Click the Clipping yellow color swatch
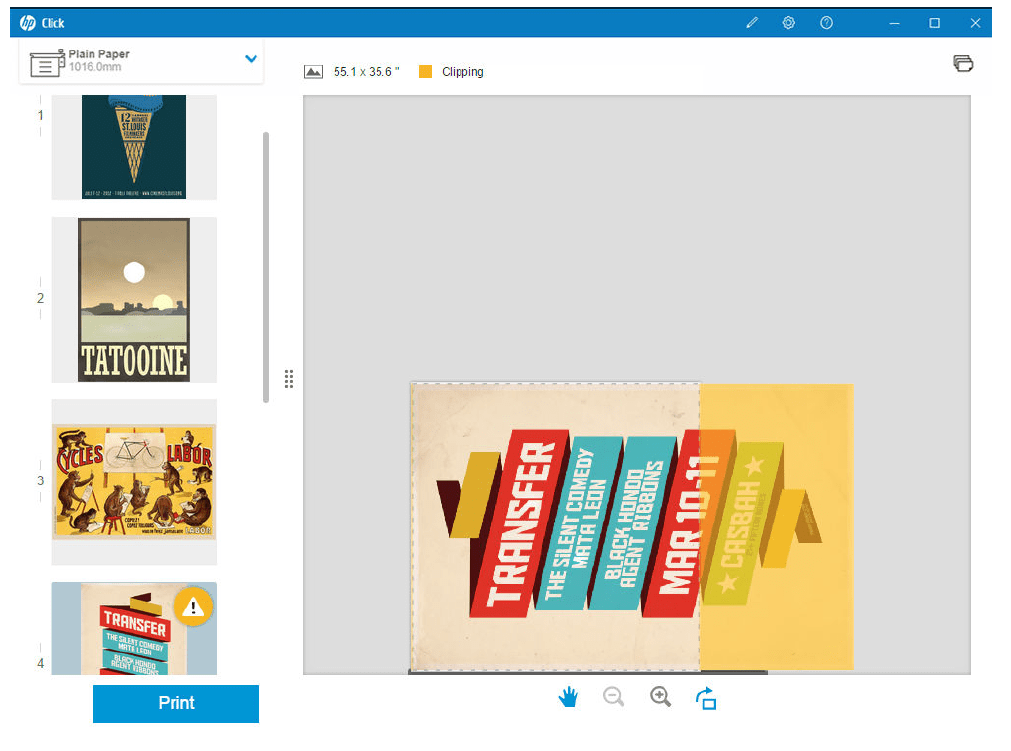 click(x=426, y=71)
